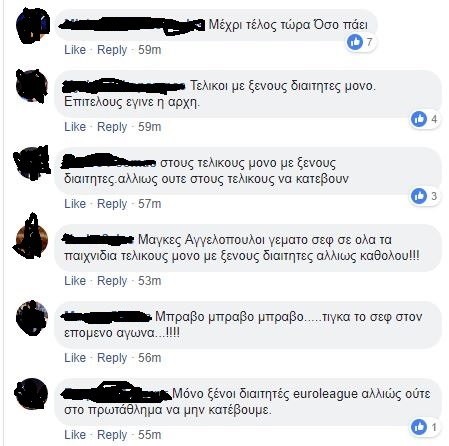Like the comment posted 57m ago

pyautogui.click(x=75, y=204)
